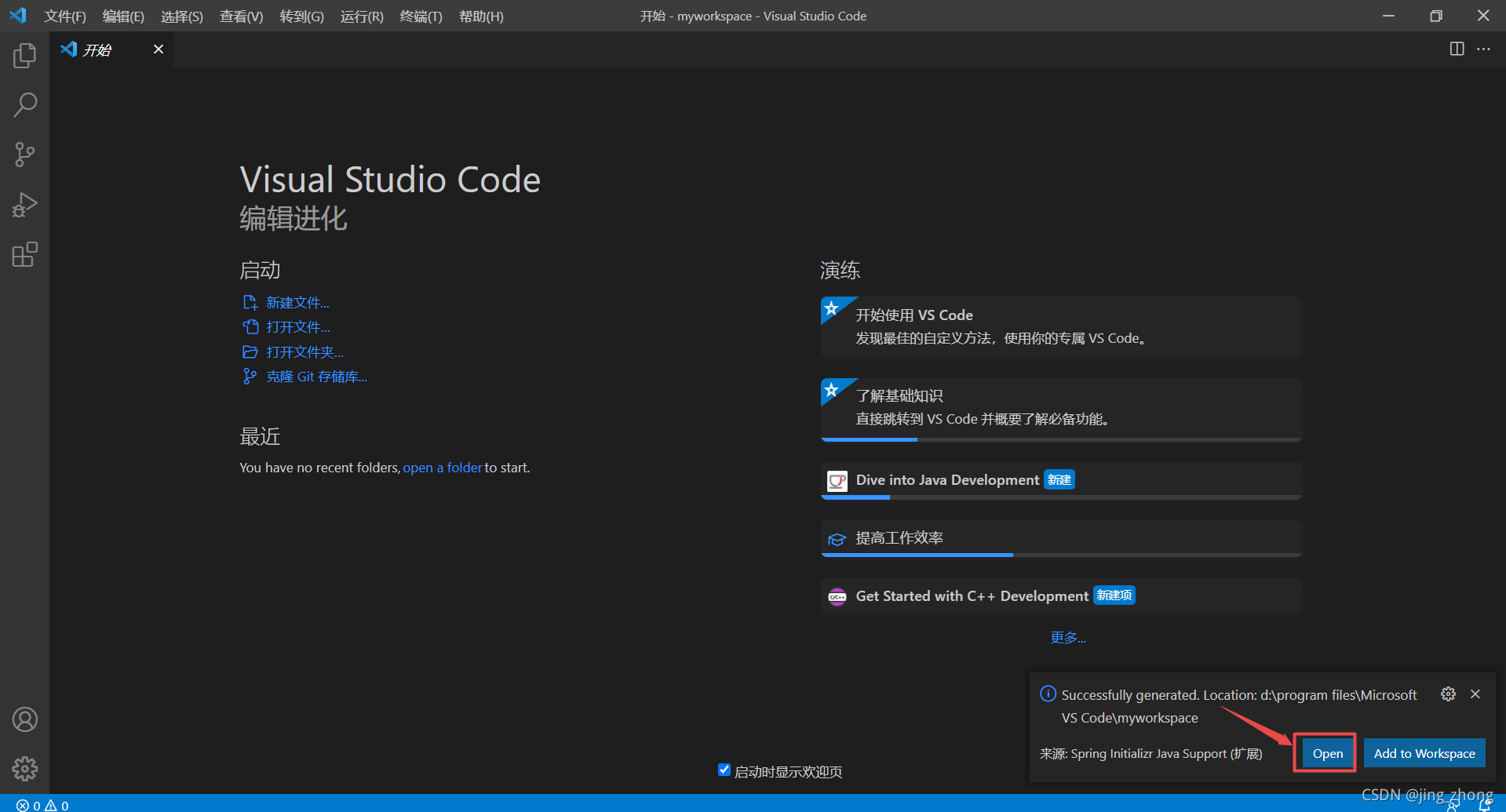The width and height of the screenshot is (1506, 812).
Task: Open Dive into Java Development walkthrough
Action: (x=1061, y=480)
